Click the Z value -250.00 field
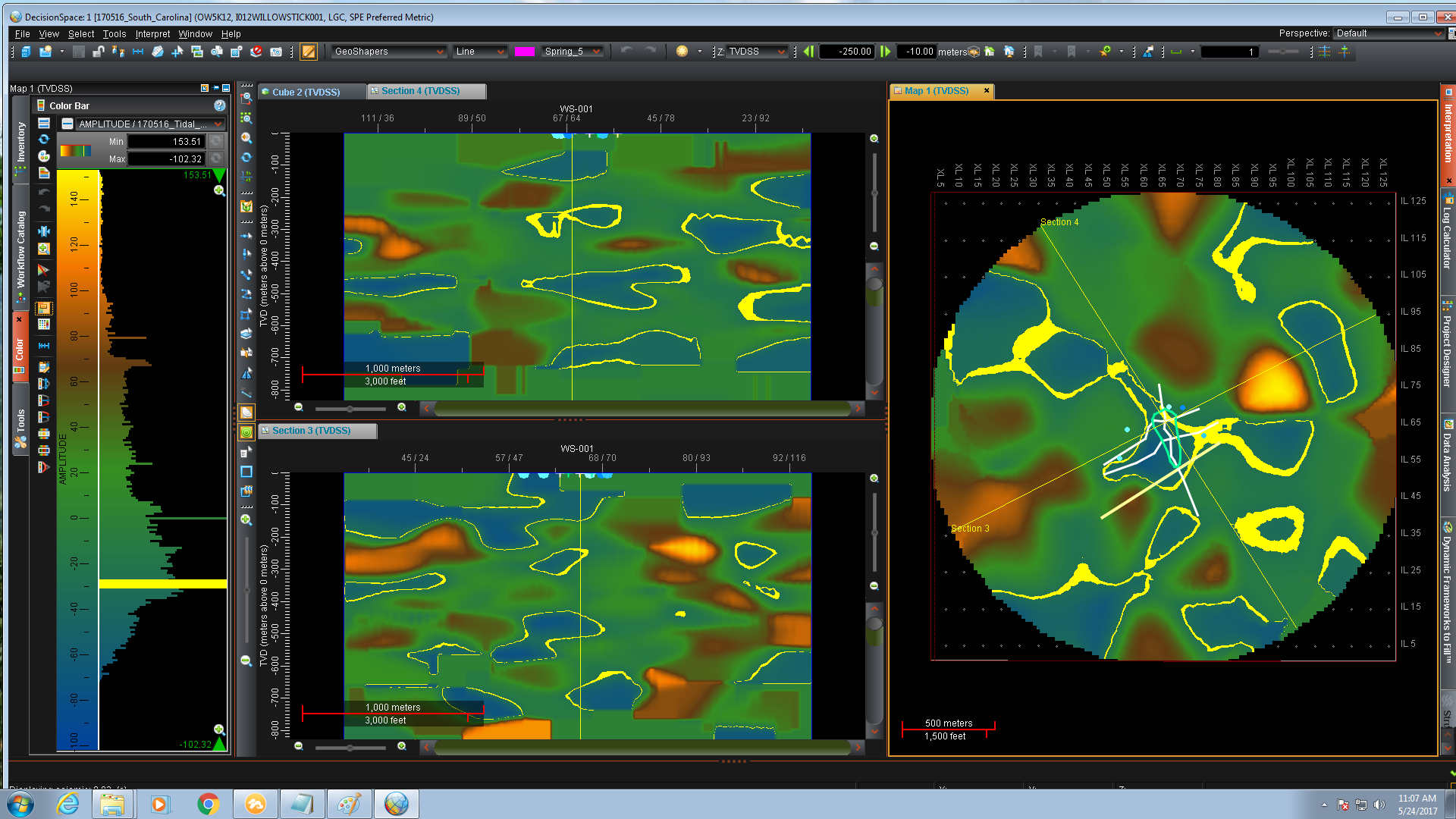 click(847, 52)
